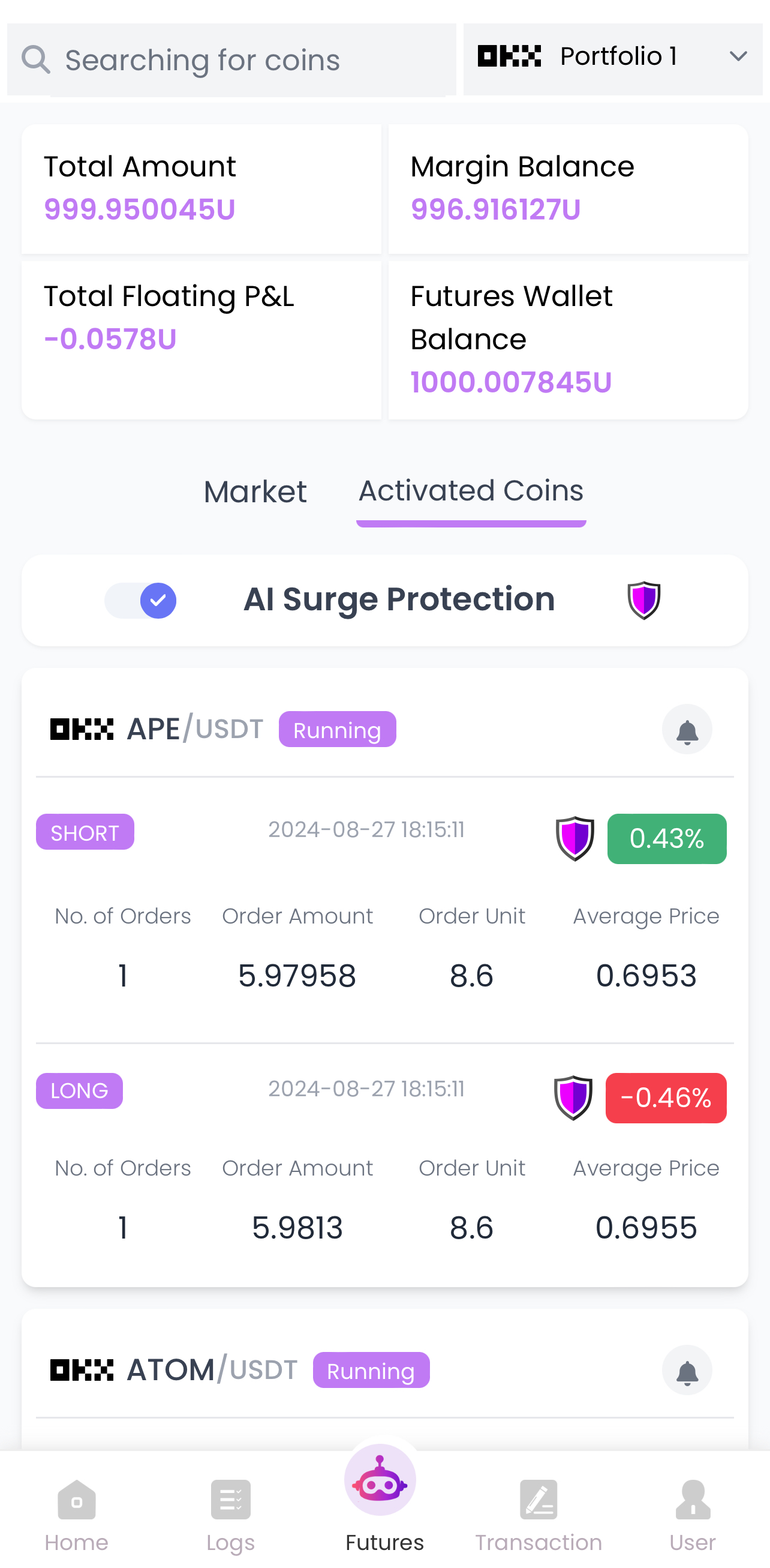770x1568 pixels.
Task: Click shield icon on APE SHORT position
Action: click(x=575, y=838)
